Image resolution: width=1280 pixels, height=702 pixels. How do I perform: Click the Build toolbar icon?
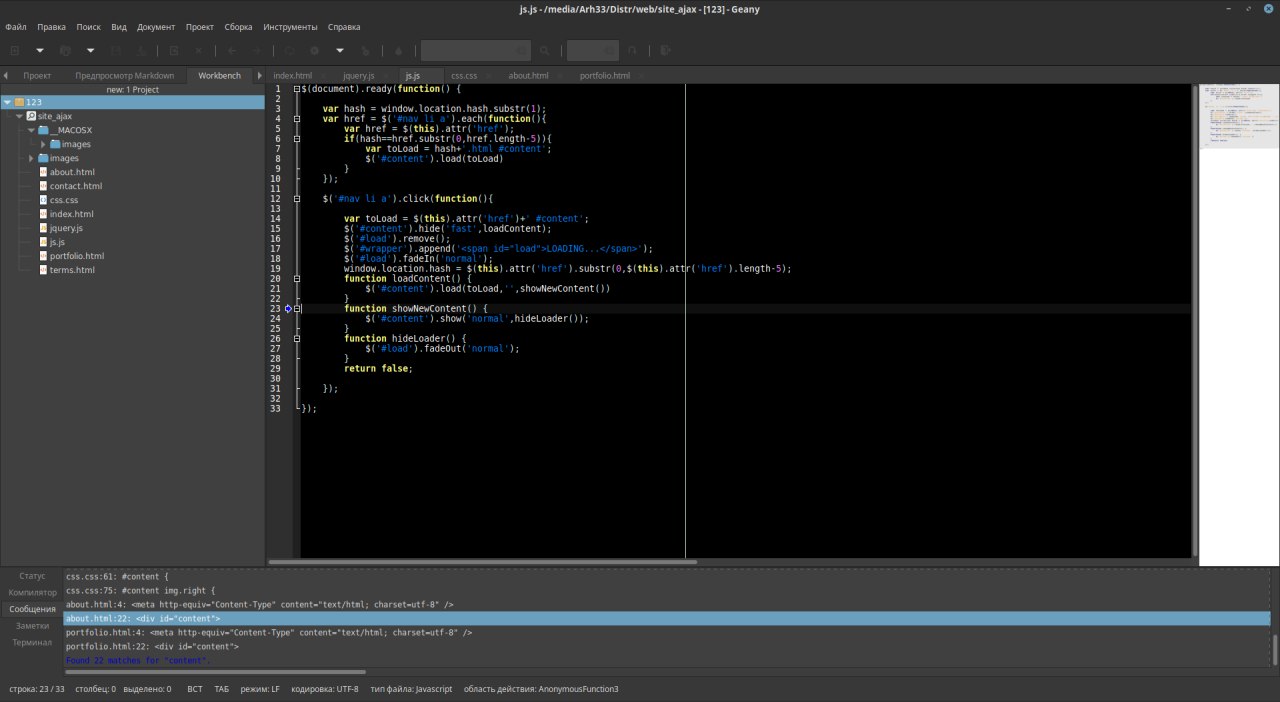(315, 50)
